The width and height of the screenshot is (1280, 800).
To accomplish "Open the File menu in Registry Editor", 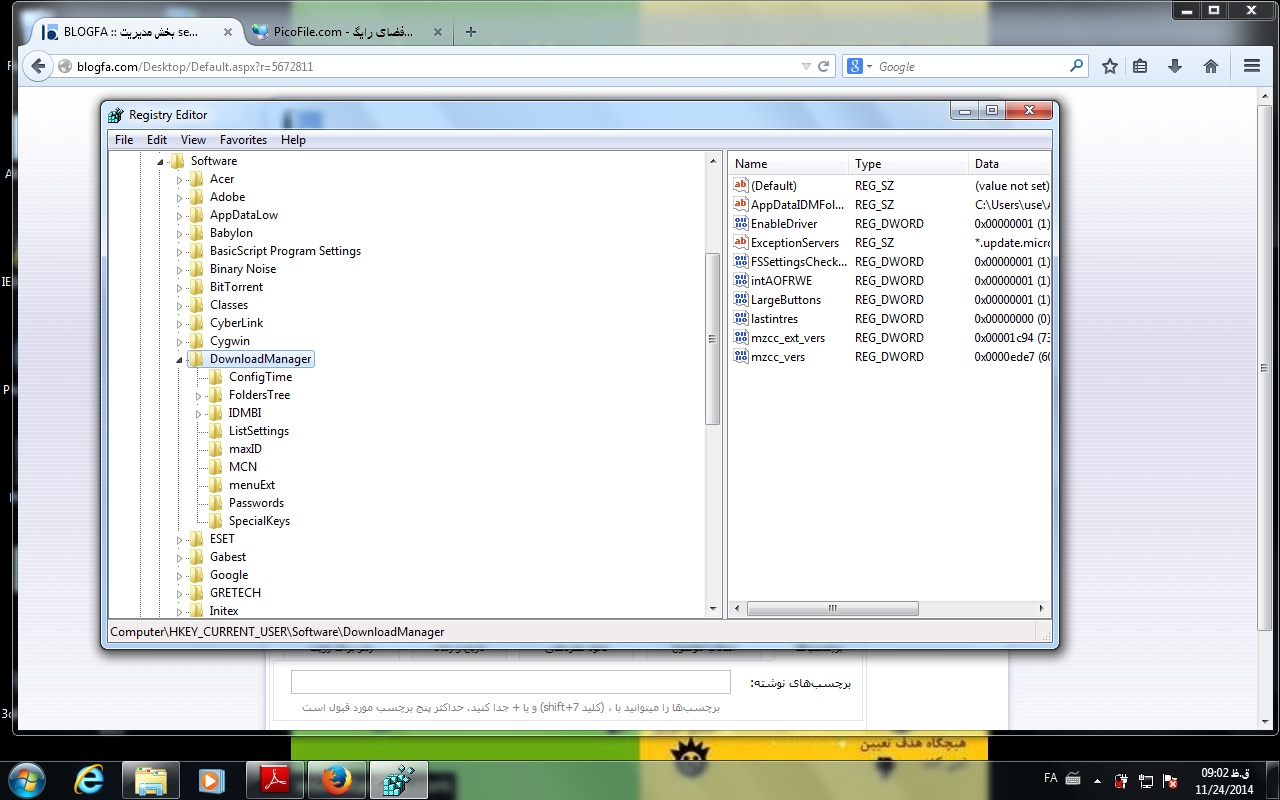I will [124, 140].
